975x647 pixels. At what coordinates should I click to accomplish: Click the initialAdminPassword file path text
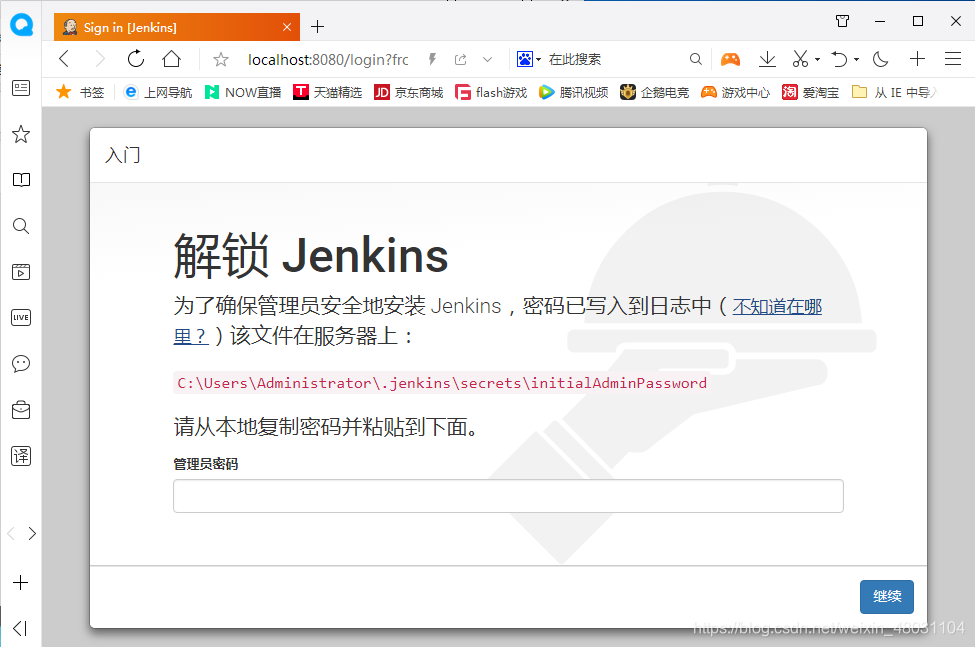441,383
